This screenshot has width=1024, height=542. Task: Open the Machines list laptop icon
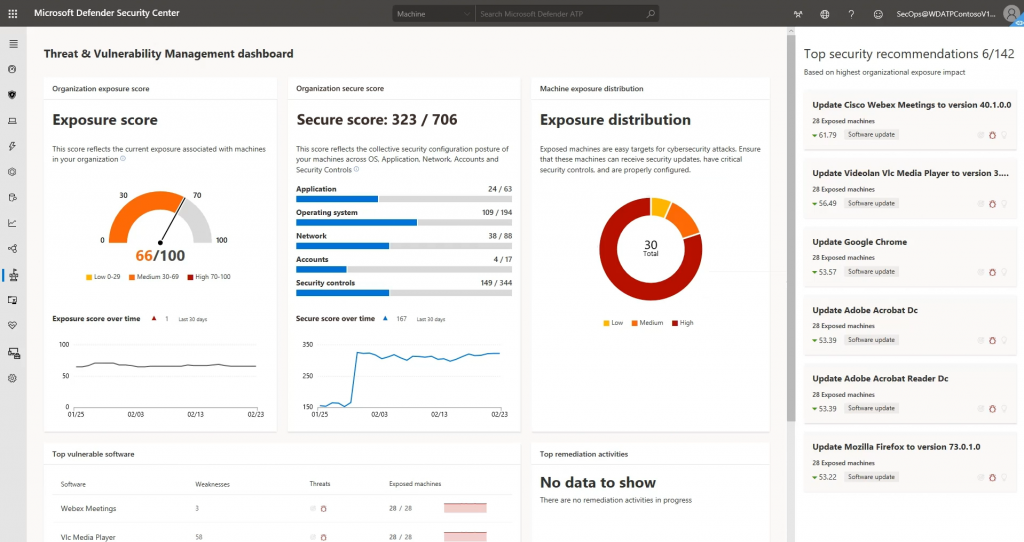(12, 121)
